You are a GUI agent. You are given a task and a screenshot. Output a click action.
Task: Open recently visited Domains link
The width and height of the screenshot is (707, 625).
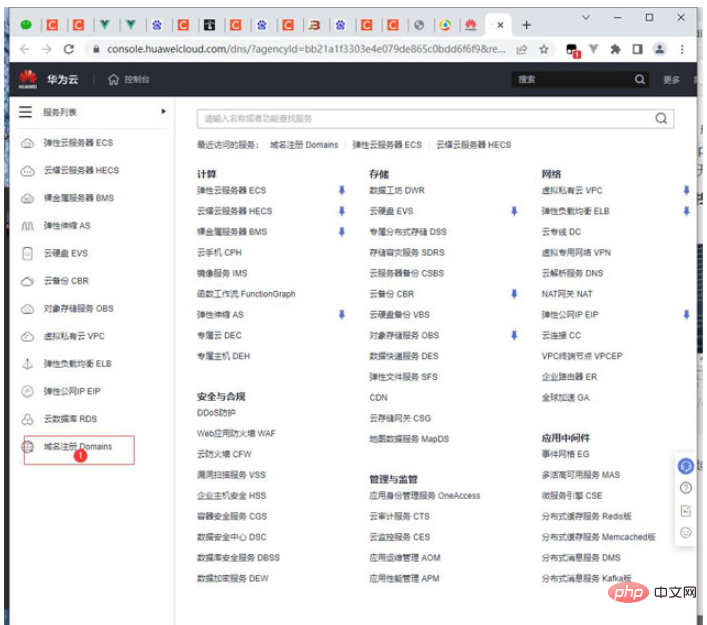click(304, 145)
